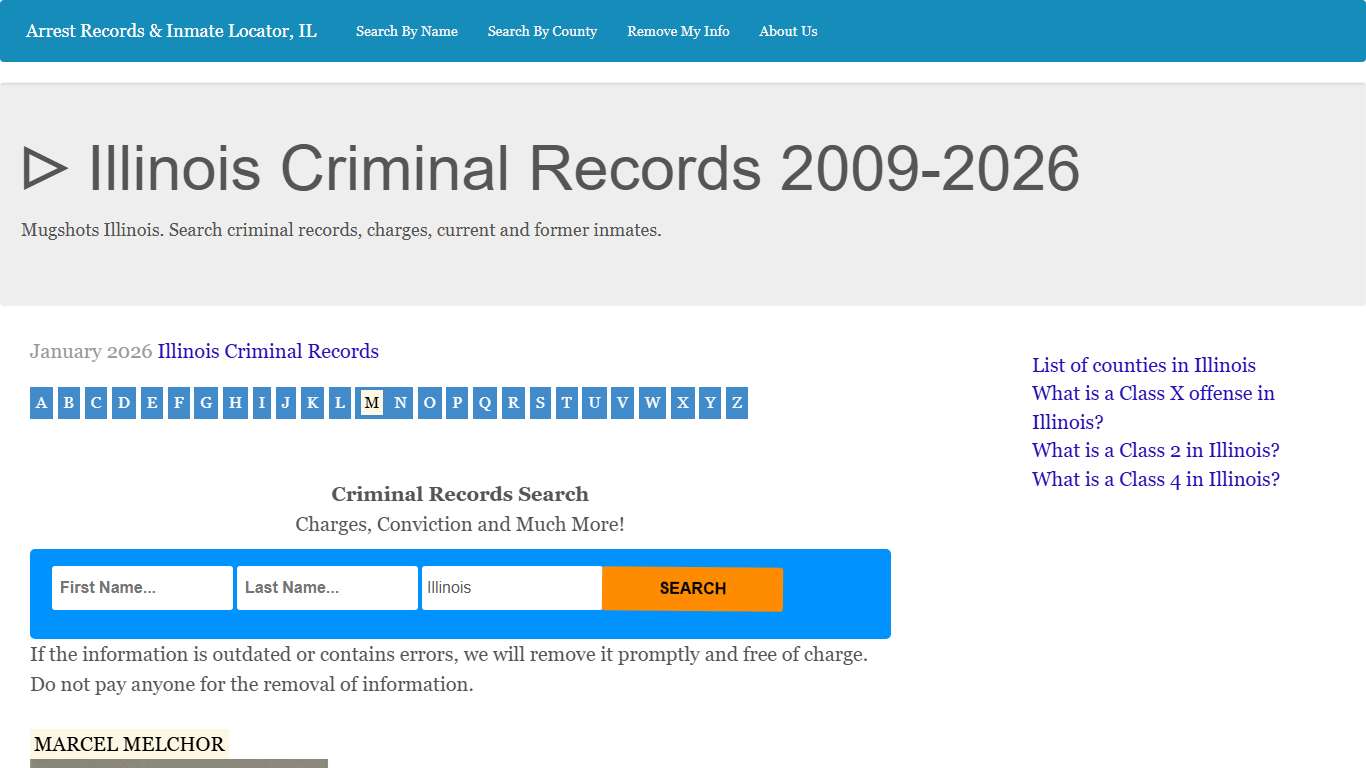
Task: Click the First Name input field
Action: pos(141,587)
